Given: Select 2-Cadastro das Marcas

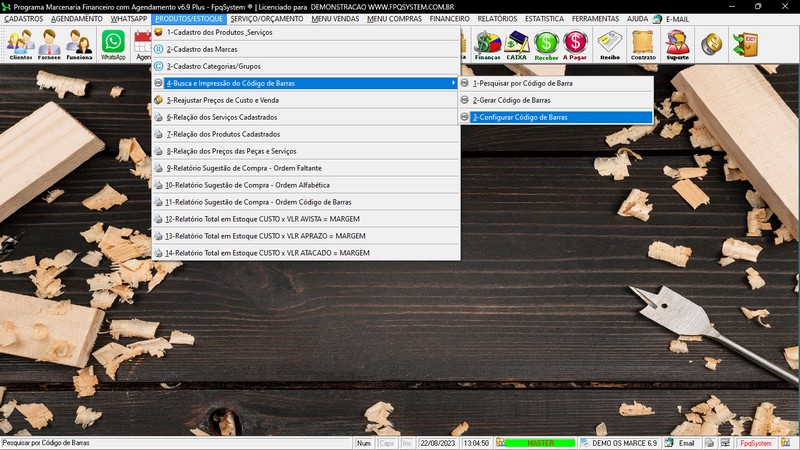Looking at the screenshot, I should pyautogui.click(x=306, y=49).
